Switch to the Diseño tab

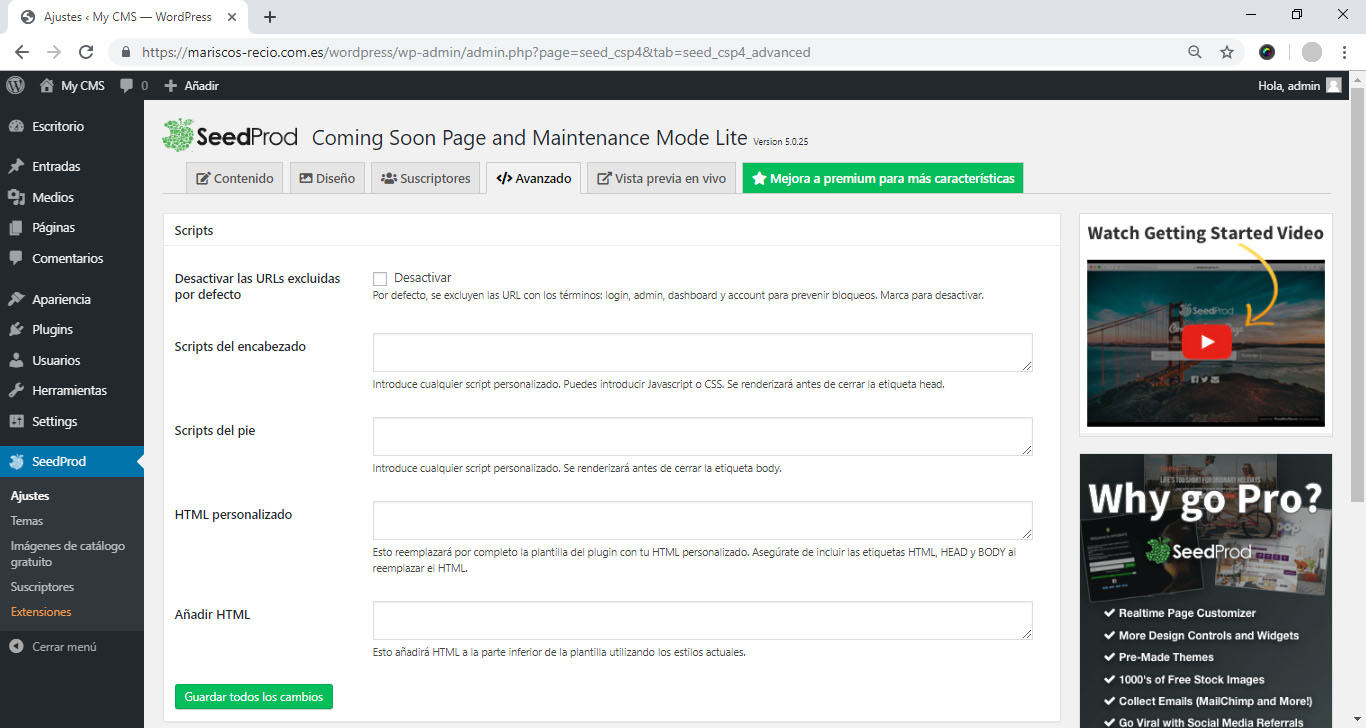(x=328, y=178)
